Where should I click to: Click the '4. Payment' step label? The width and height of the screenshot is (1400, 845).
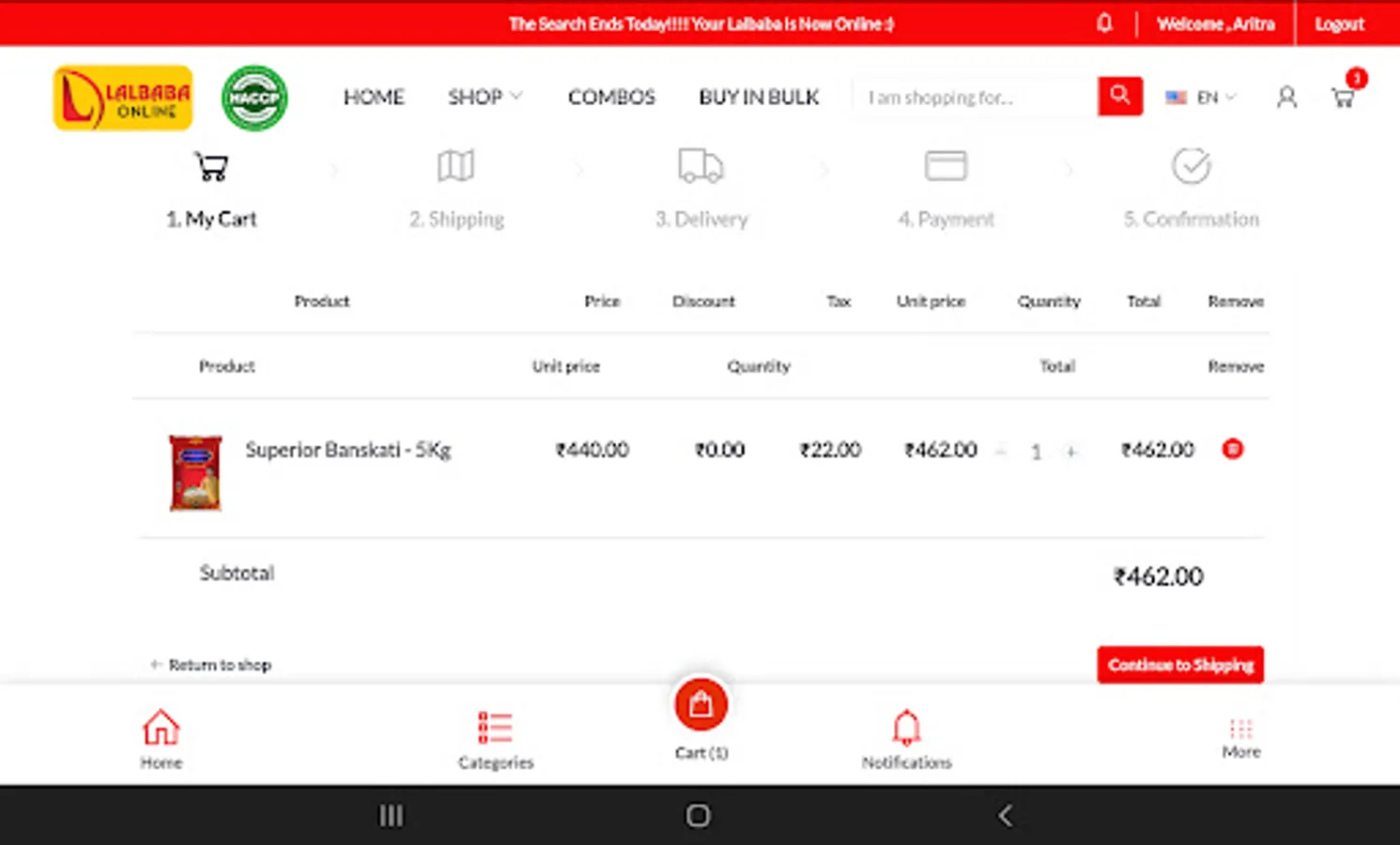point(946,219)
